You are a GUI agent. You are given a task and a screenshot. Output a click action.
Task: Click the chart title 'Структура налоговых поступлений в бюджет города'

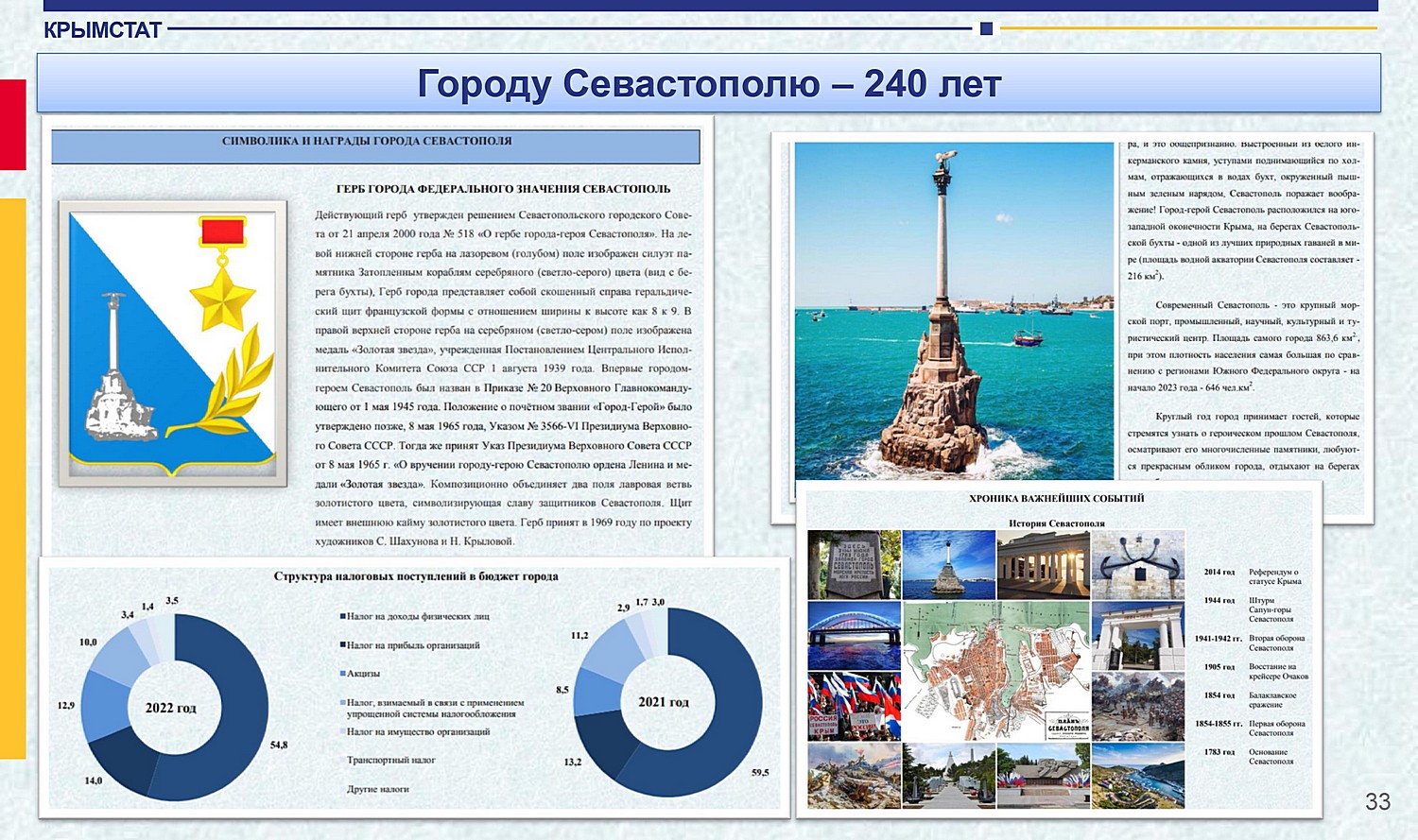coord(416,576)
